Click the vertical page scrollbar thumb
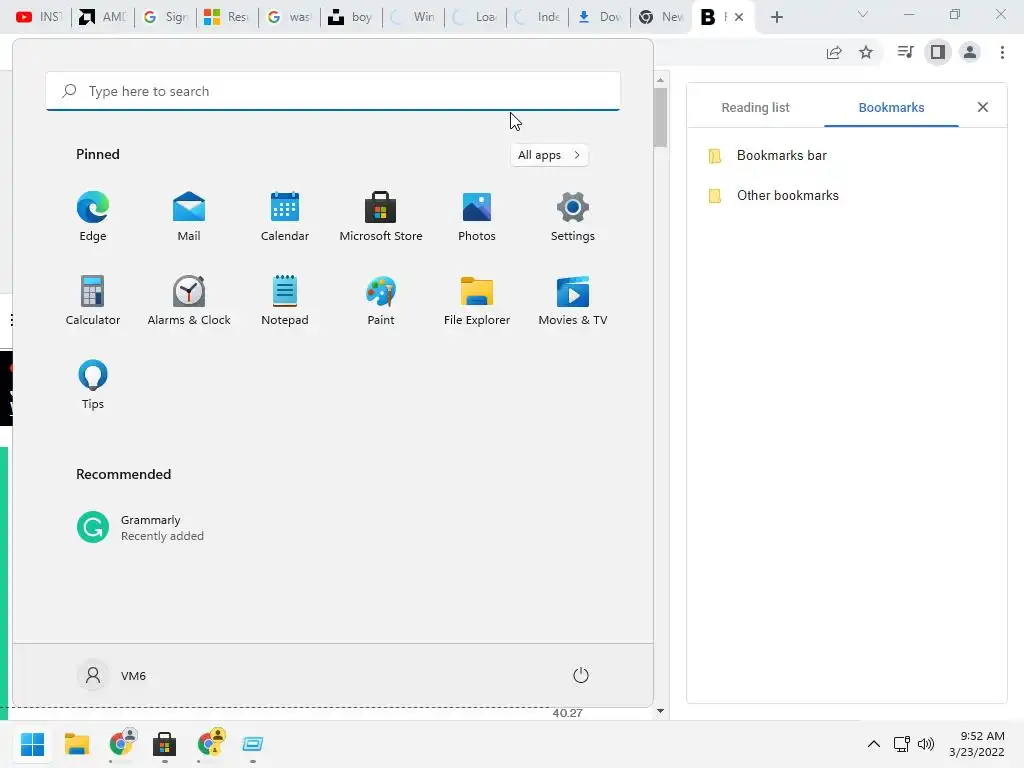The height and width of the screenshot is (768, 1024). [x=660, y=118]
